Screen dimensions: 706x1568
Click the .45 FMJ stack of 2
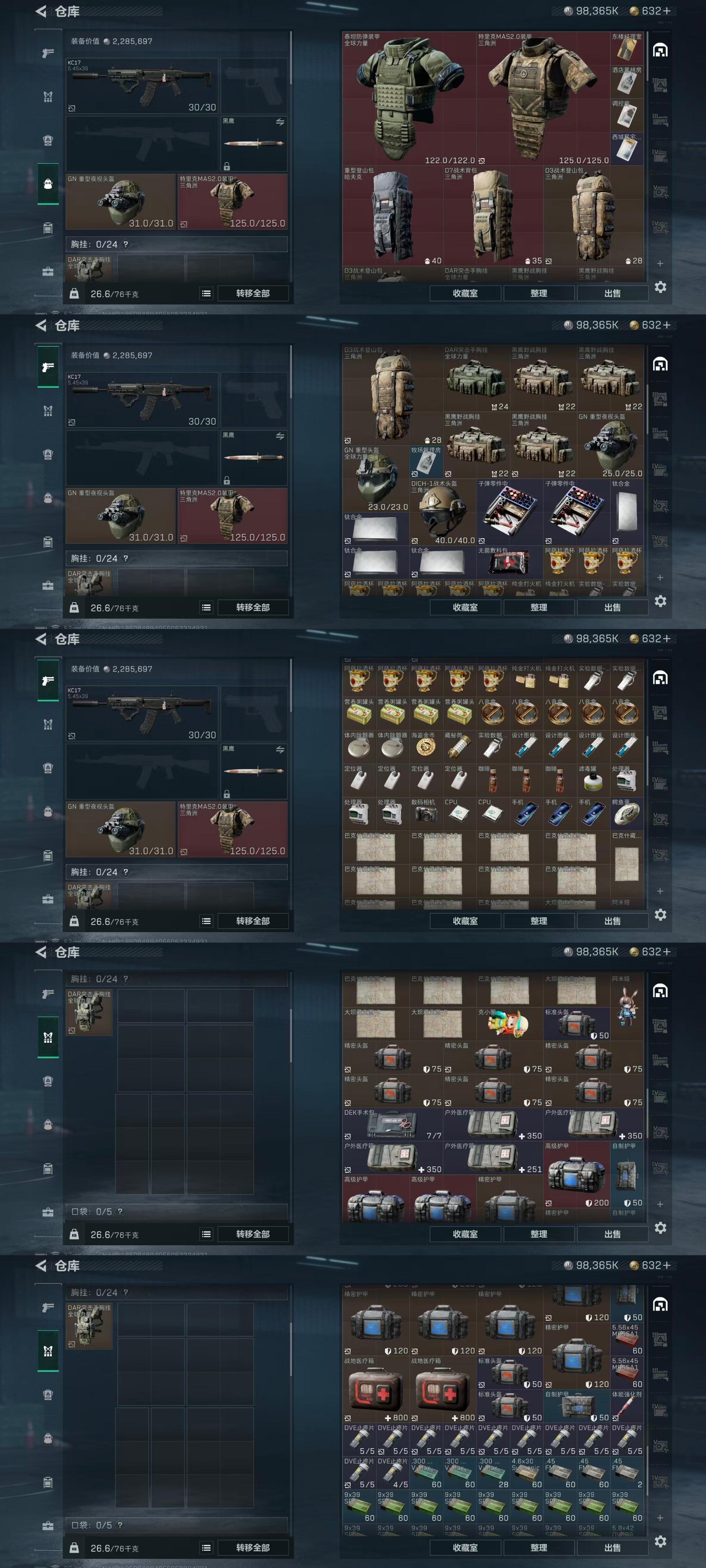pyautogui.click(x=627, y=1472)
